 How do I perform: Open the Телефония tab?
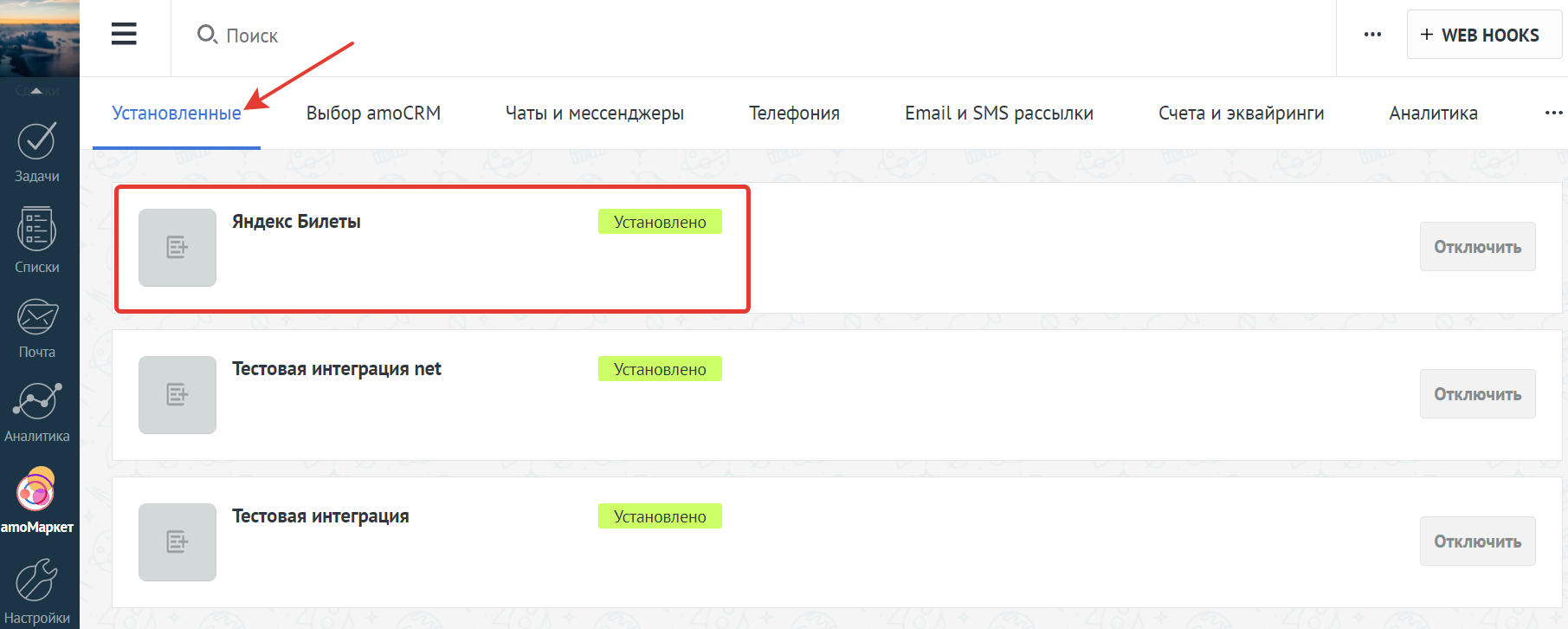(x=794, y=113)
